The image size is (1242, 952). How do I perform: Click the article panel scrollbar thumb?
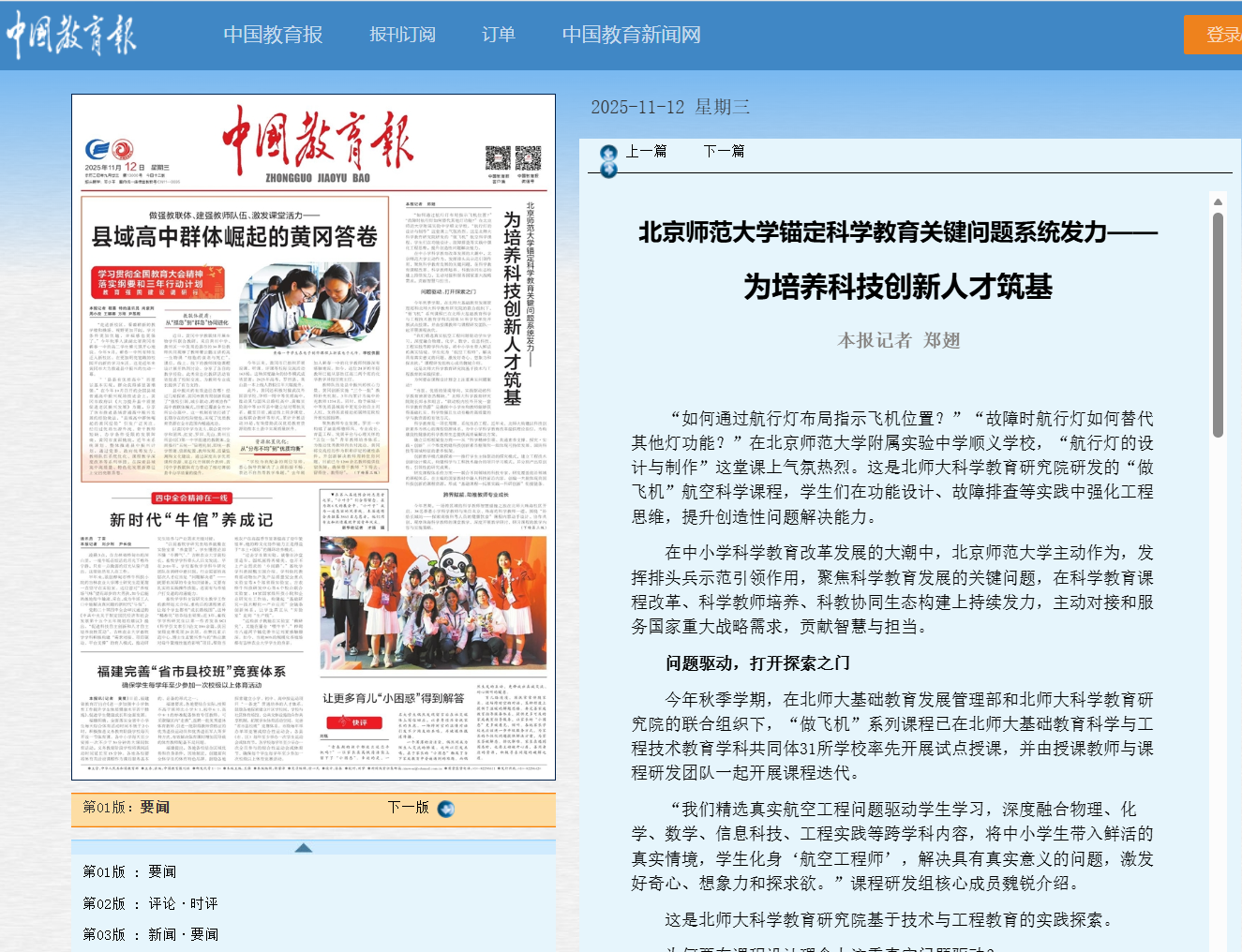tap(1218, 325)
